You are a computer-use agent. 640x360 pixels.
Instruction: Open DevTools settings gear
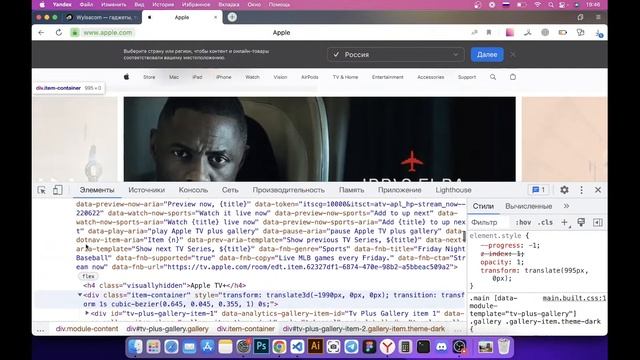click(x=564, y=190)
